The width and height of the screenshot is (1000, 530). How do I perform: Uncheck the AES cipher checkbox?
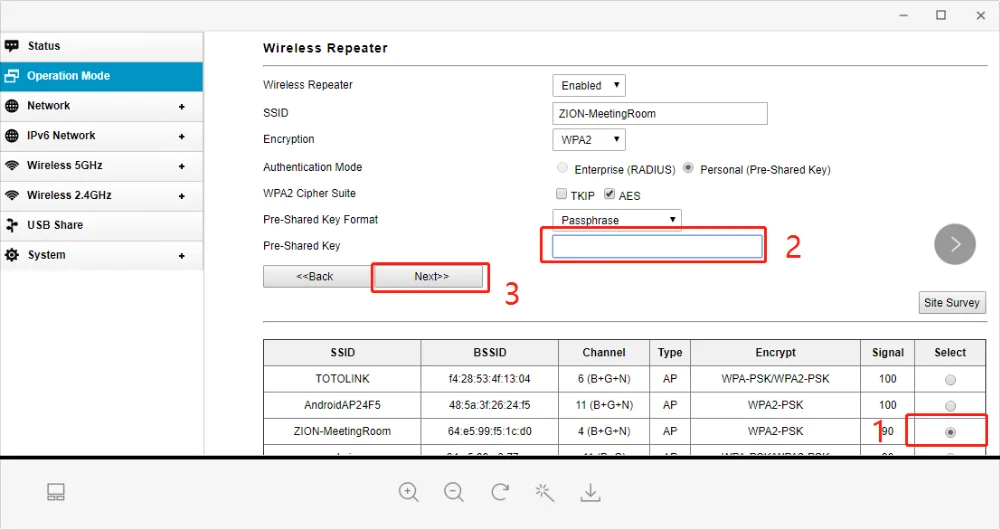pyautogui.click(x=609, y=194)
